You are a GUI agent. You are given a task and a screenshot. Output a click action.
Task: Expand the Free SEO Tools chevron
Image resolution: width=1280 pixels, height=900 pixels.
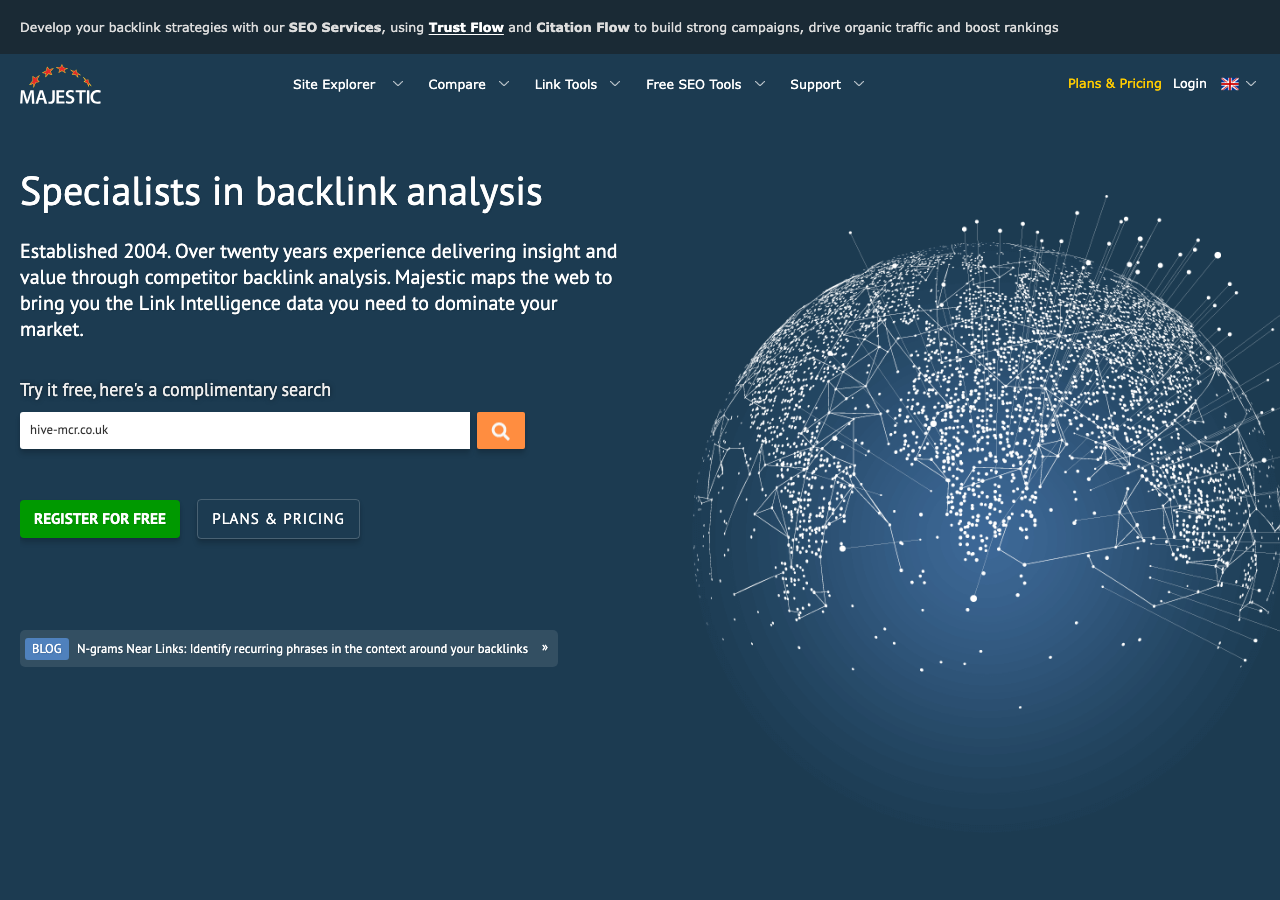pyautogui.click(x=760, y=84)
